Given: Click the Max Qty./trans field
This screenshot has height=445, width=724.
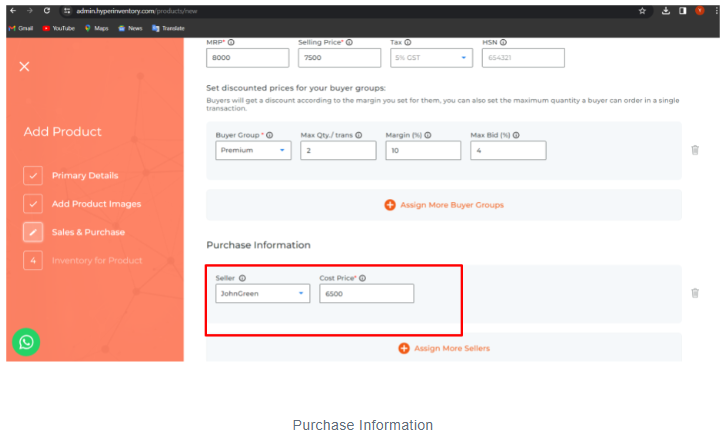Looking at the screenshot, I should click(338, 150).
